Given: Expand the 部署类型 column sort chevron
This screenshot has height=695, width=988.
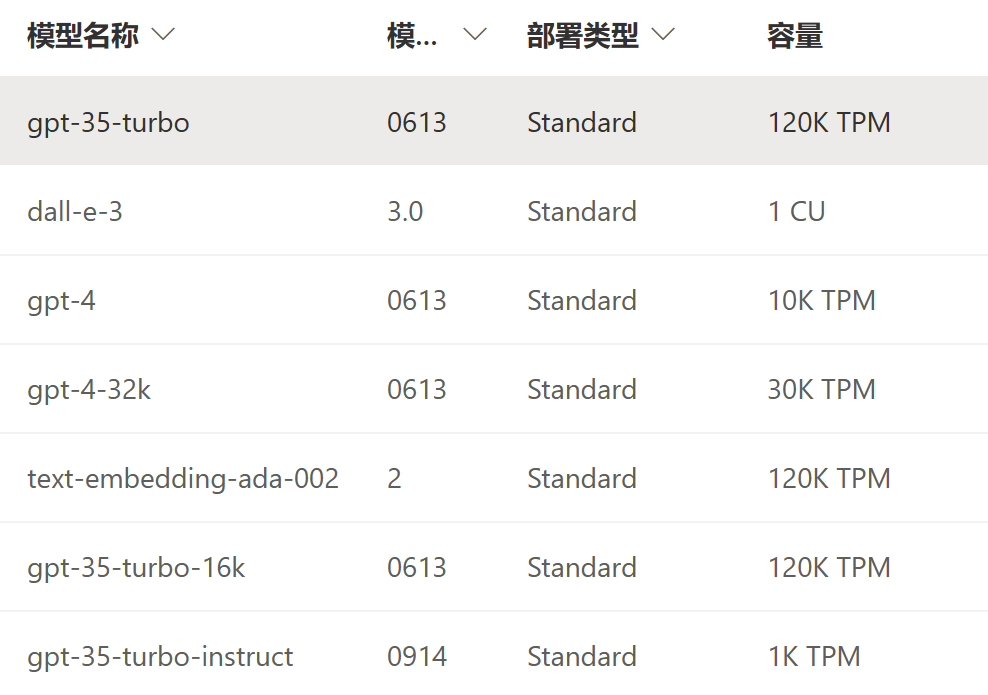Looking at the screenshot, I should [663, 35].
